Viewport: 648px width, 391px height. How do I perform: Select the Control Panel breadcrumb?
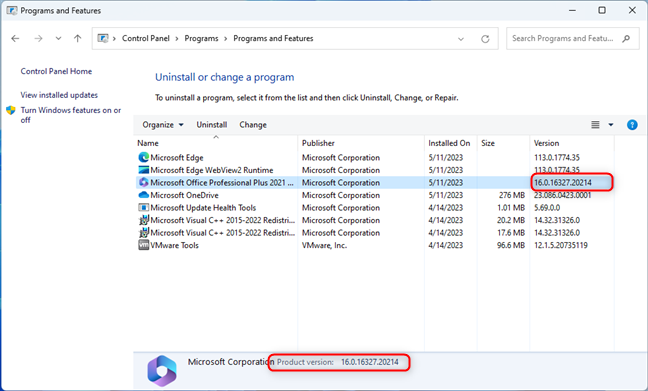click(x=145, y=38)
